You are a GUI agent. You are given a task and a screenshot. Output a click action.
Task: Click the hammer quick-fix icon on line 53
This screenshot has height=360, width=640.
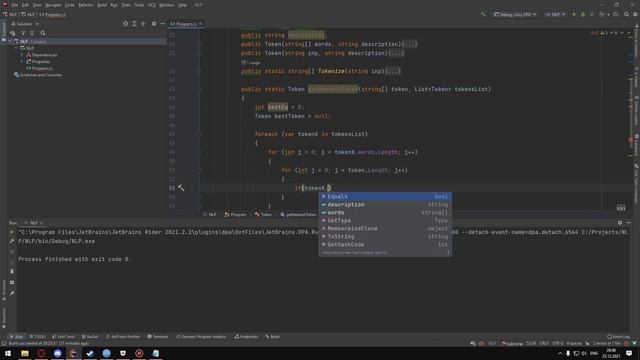click(181, 188)
